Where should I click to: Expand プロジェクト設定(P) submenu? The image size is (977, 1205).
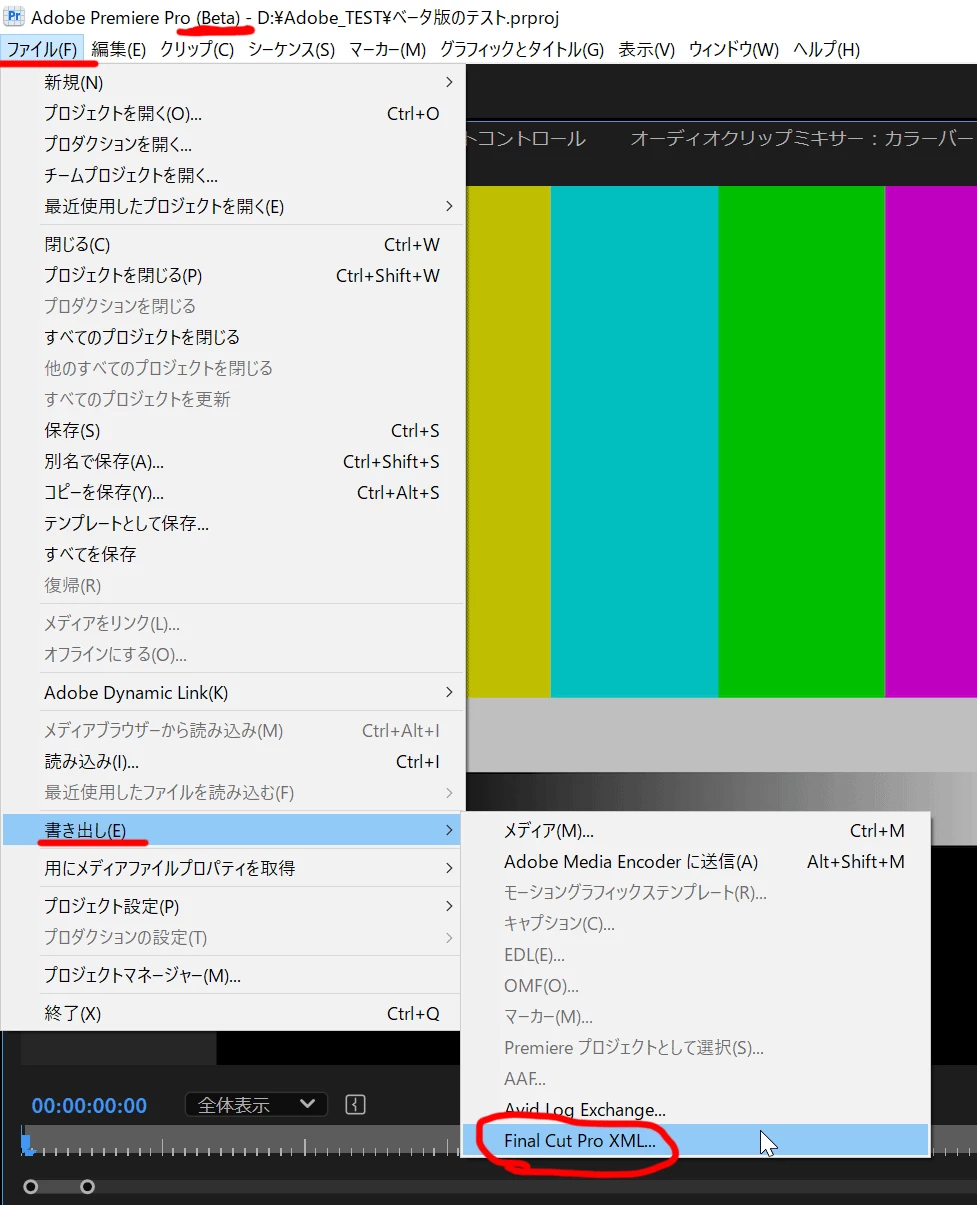point(232,906)
